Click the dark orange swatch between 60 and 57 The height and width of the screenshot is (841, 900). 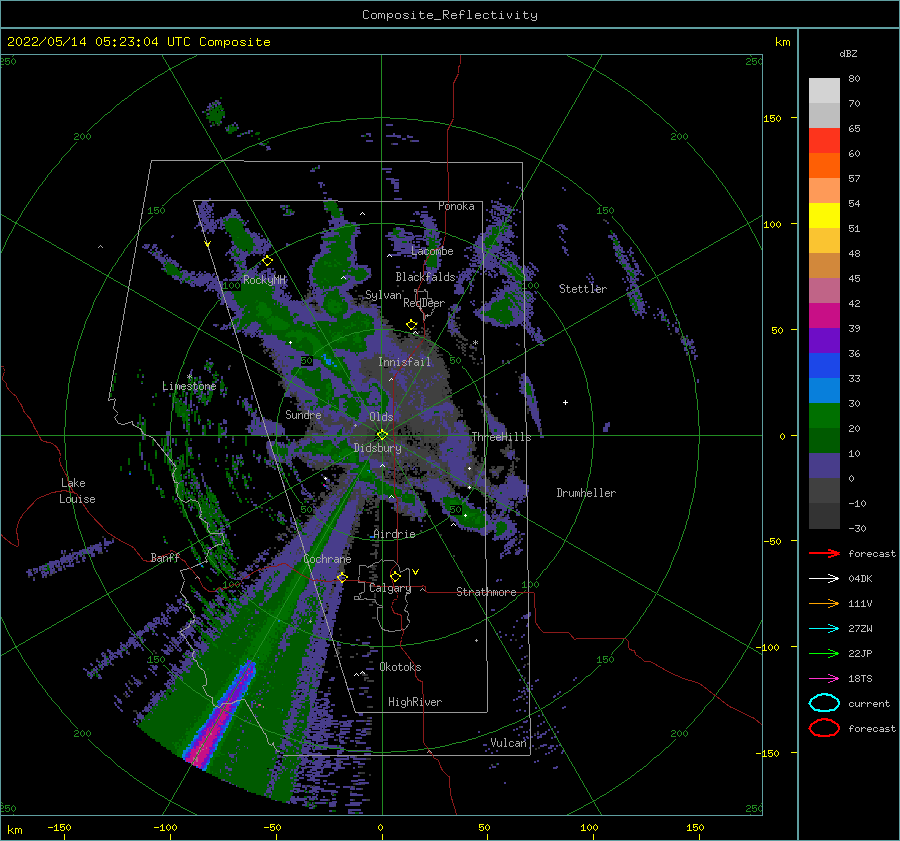[x=824, y=166]
